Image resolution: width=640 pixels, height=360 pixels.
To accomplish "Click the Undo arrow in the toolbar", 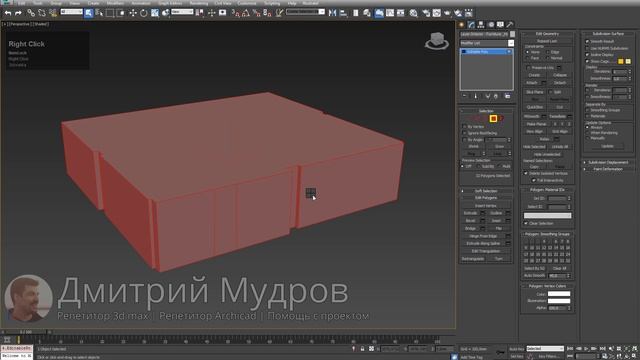I will pyautogui.click(x=8, y=13).
